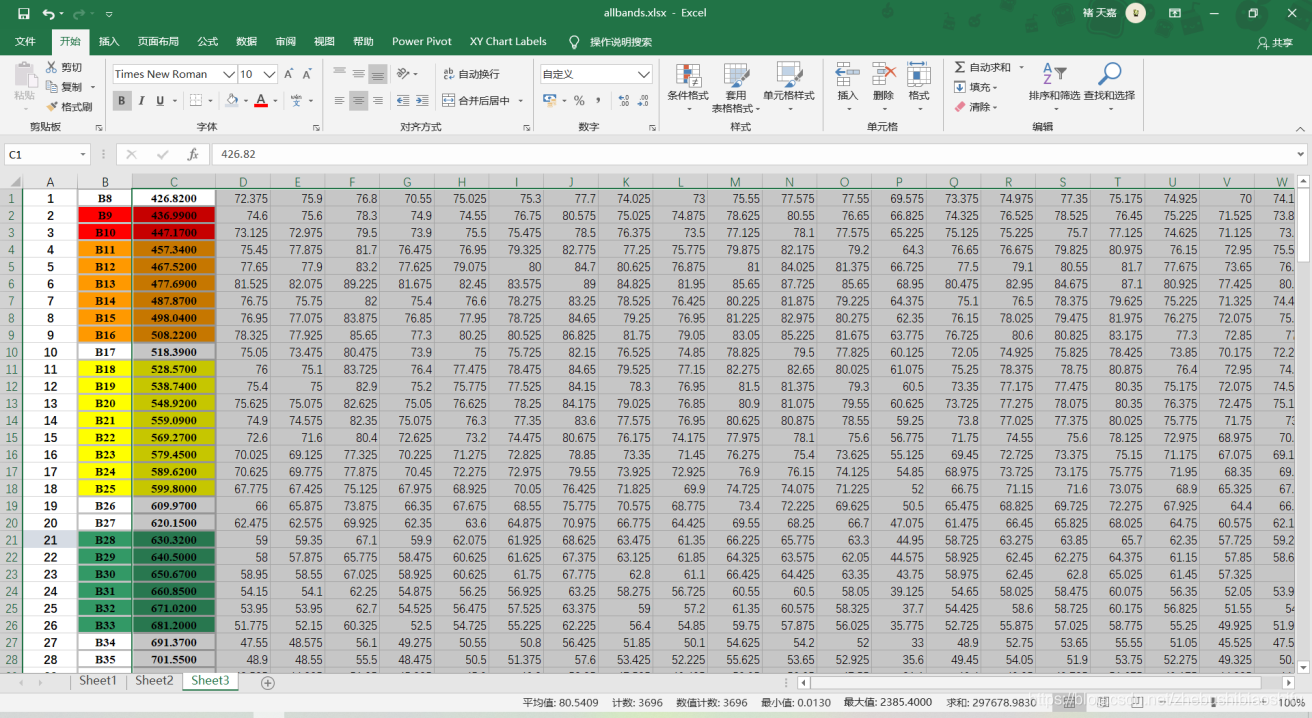The image size is (1312, 718).
Task: Click the Cut (剪切) scissors button
Action: click(66, 67)
